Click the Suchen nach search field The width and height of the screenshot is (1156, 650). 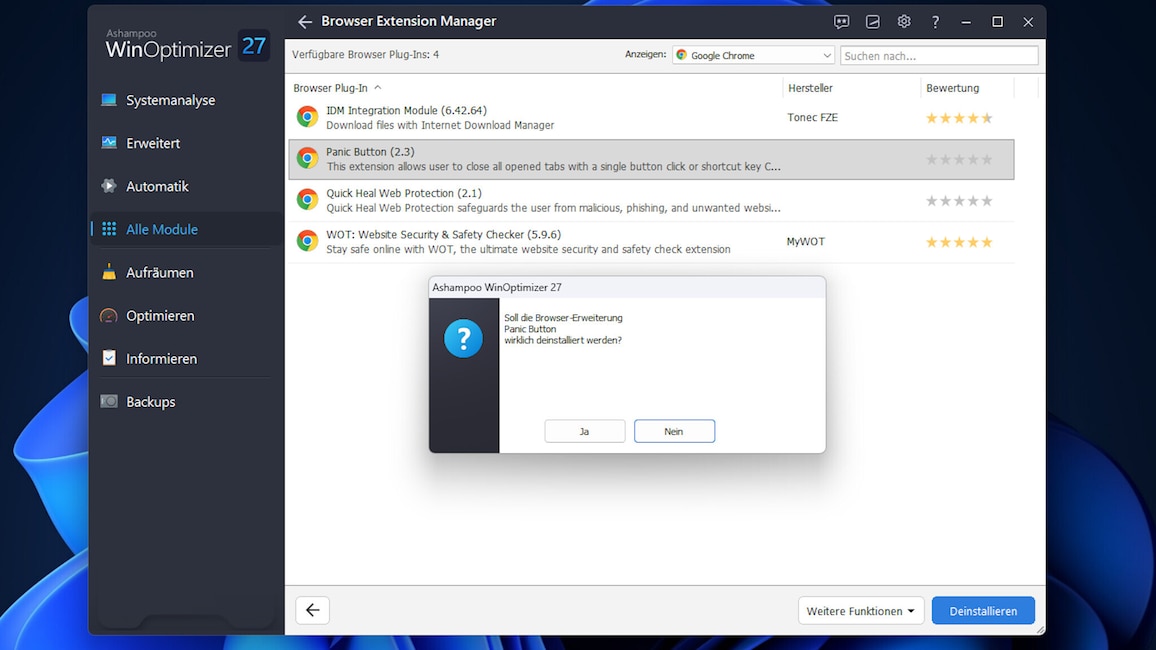(x=939, y=55)
